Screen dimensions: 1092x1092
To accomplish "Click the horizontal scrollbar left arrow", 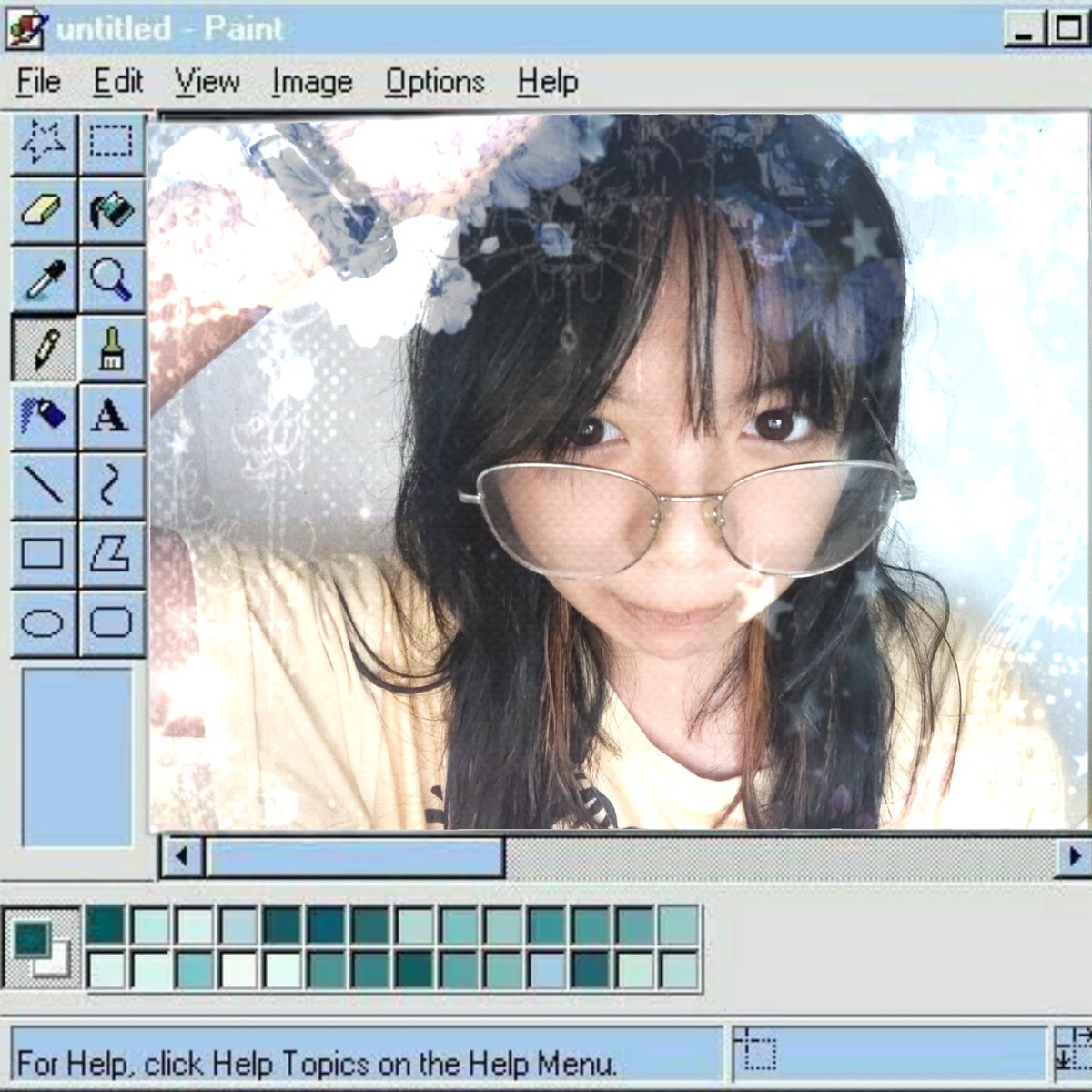I will 182,856.
